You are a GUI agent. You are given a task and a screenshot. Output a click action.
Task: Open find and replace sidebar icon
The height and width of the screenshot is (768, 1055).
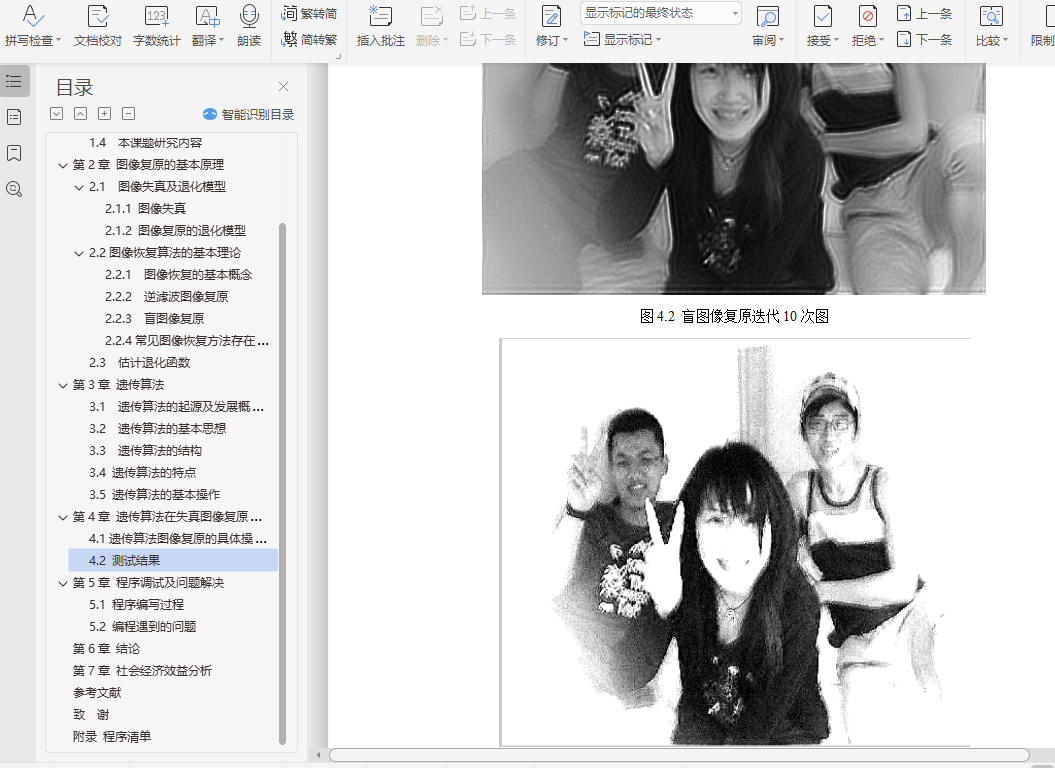click(x=14, y=189)
